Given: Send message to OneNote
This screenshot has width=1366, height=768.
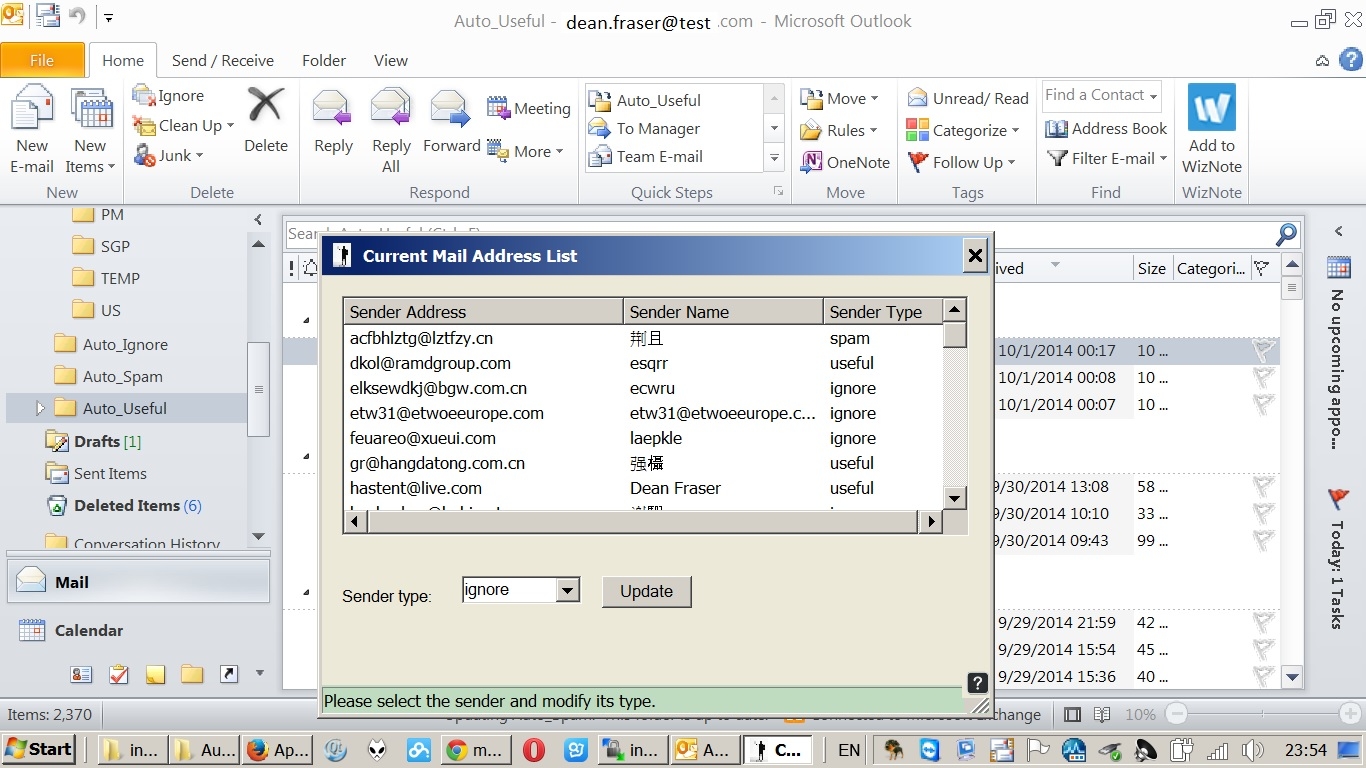Looking at the screenshot, I should click(x=846, y=162).
